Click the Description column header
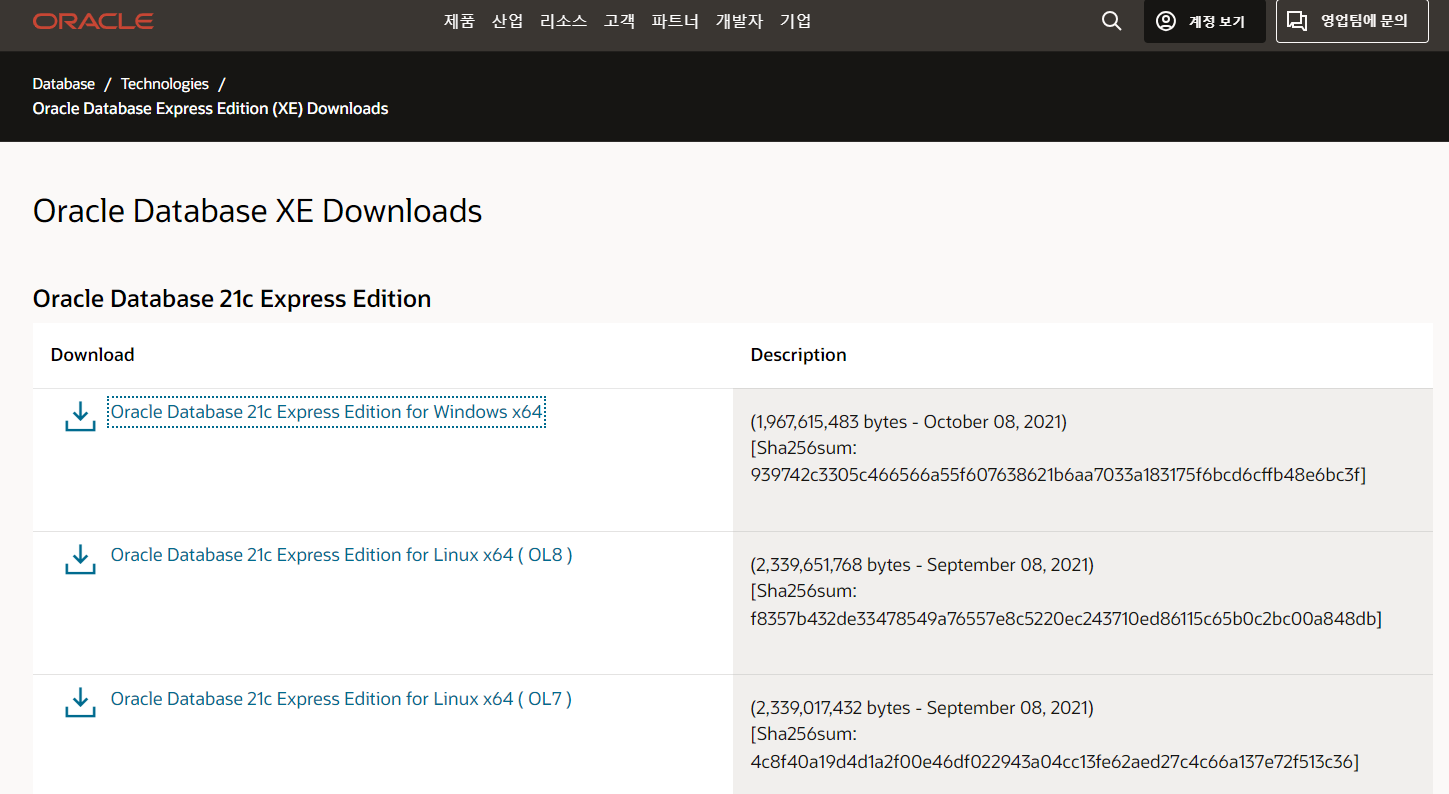 point(798,355)
